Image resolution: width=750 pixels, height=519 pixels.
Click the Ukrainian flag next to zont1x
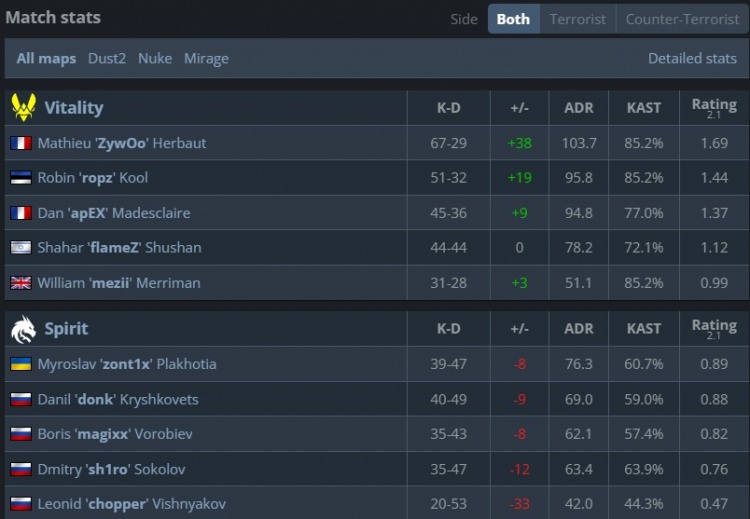20,364
